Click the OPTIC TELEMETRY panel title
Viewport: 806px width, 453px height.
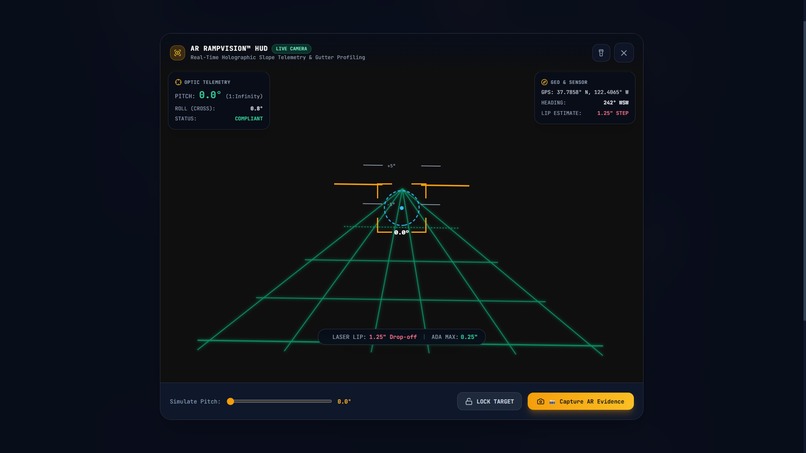[207, 82]
